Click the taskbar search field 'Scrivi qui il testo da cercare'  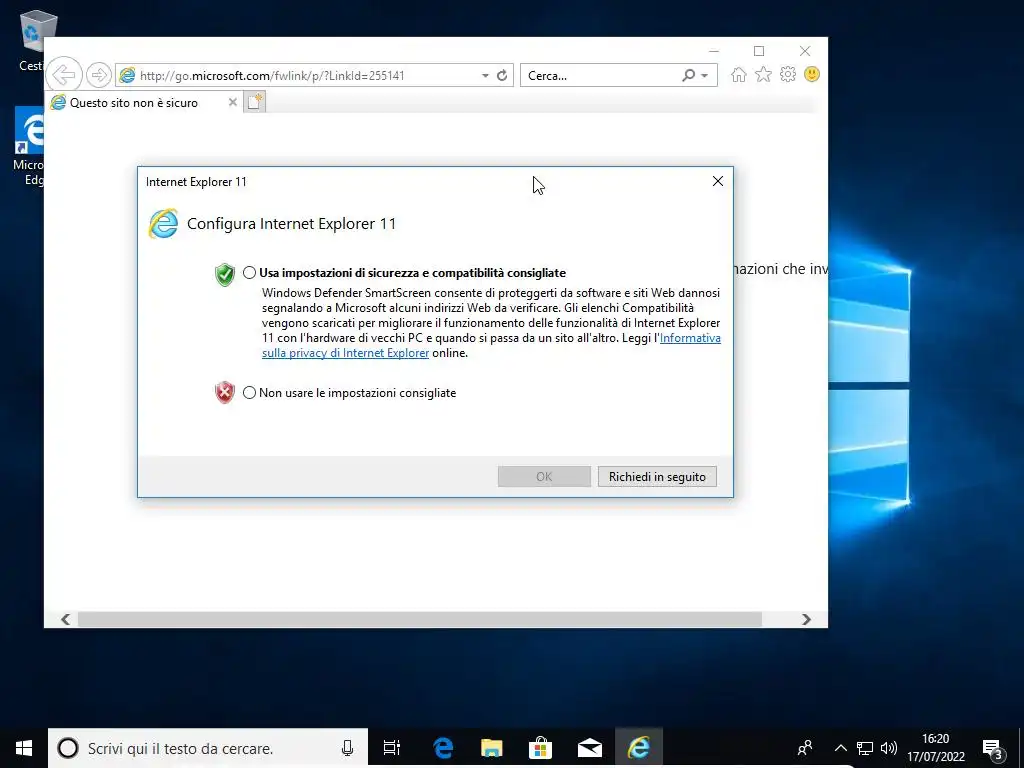[x=208, y=748]
